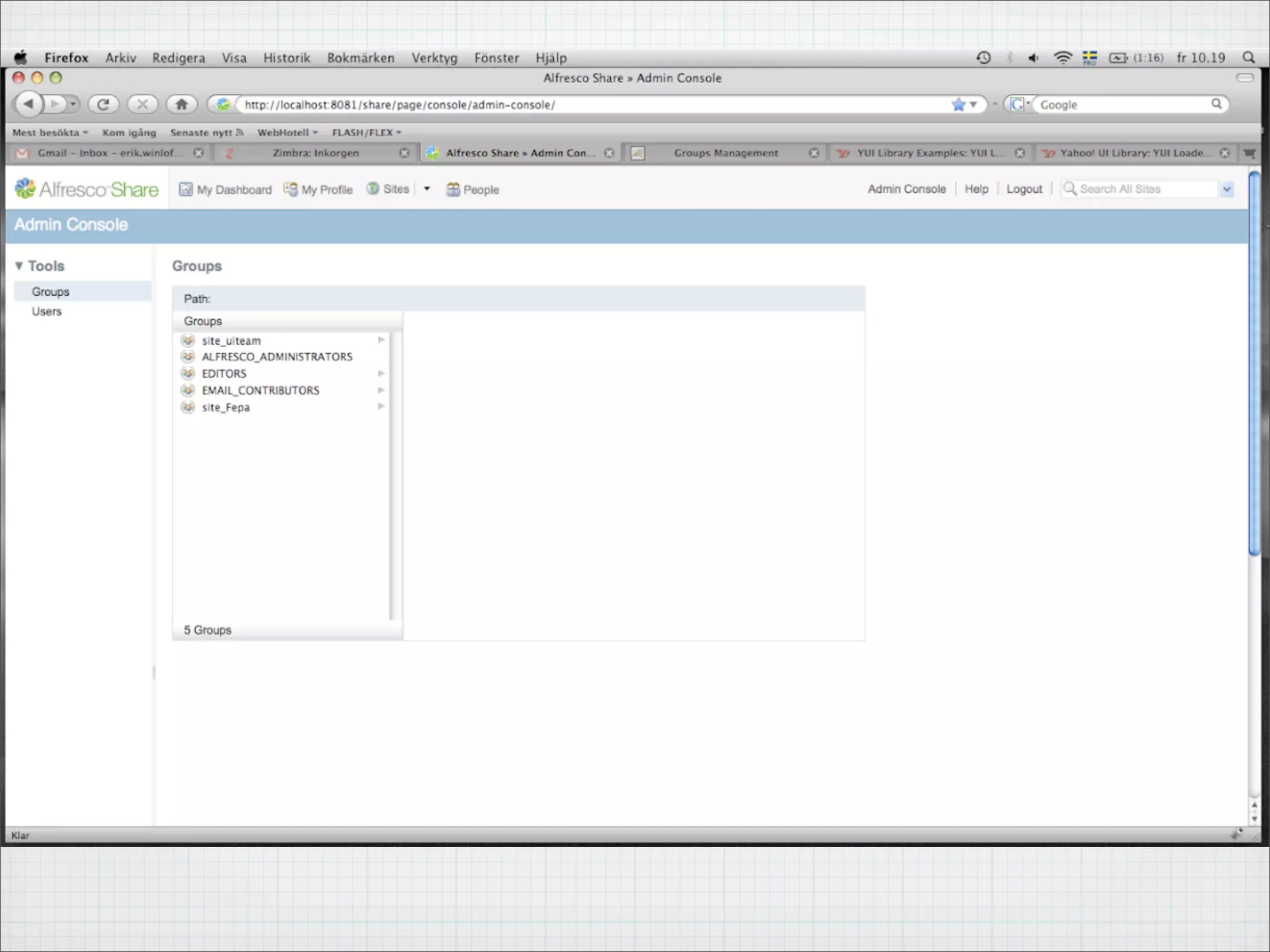Open the search options dropdown arrow
Image resolution: width=1270 pixels, height=952 pixels.
tap(1226, 190)
